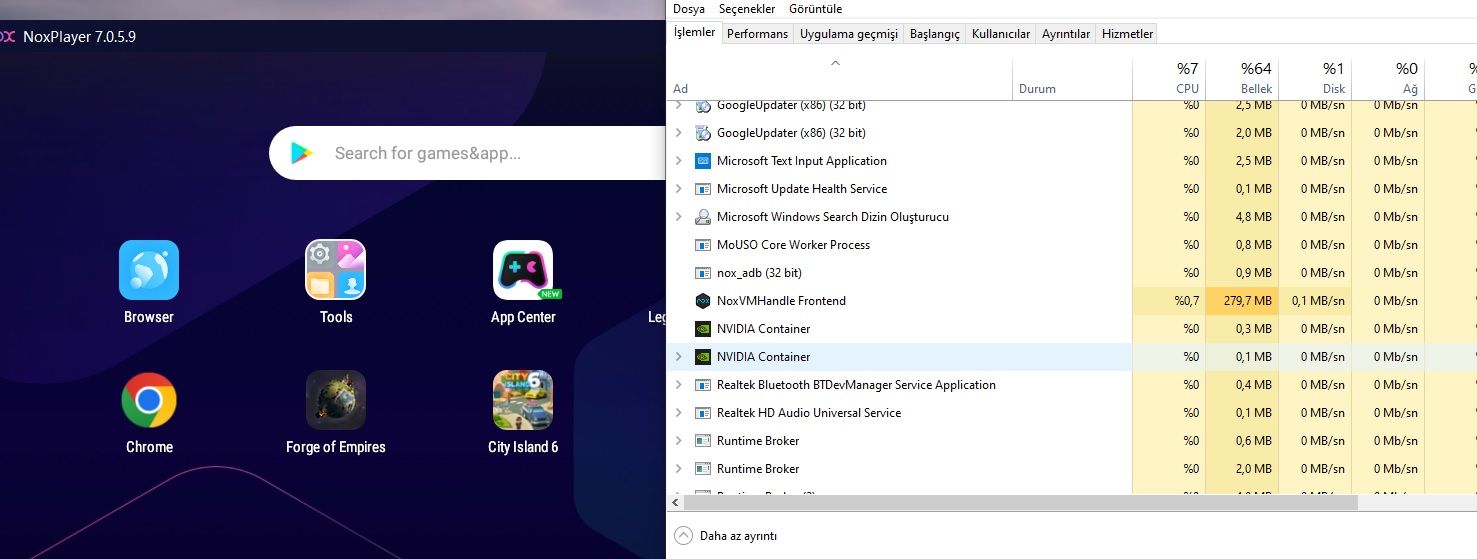
Task: Click the Realtek HD Audio Universal Service icon
Action: [x=702, y=412]
